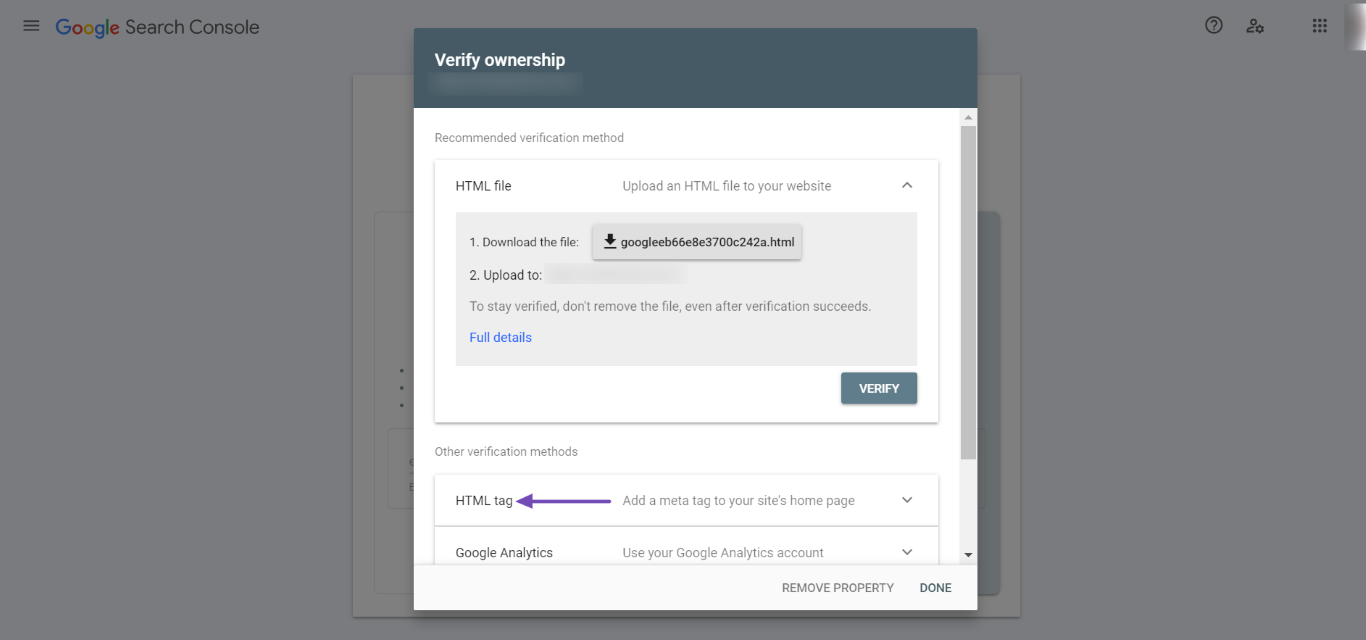Expand the HTML tag verification method
Viewport: 1366px width, 640px height.
pos(907,499)
